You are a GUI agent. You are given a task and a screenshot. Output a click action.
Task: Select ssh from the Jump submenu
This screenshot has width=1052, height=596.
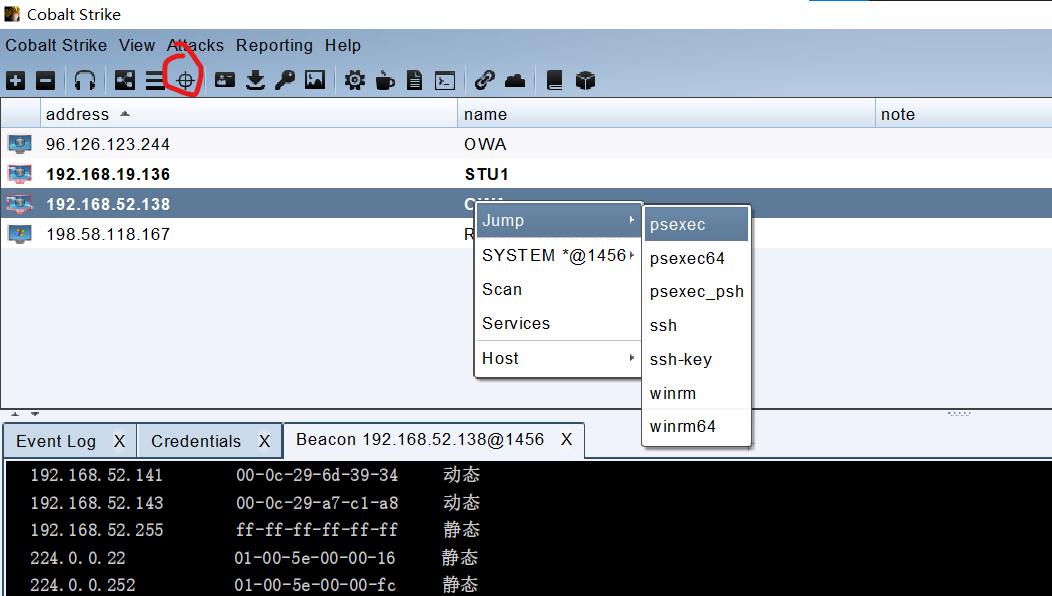pos(696,326)
